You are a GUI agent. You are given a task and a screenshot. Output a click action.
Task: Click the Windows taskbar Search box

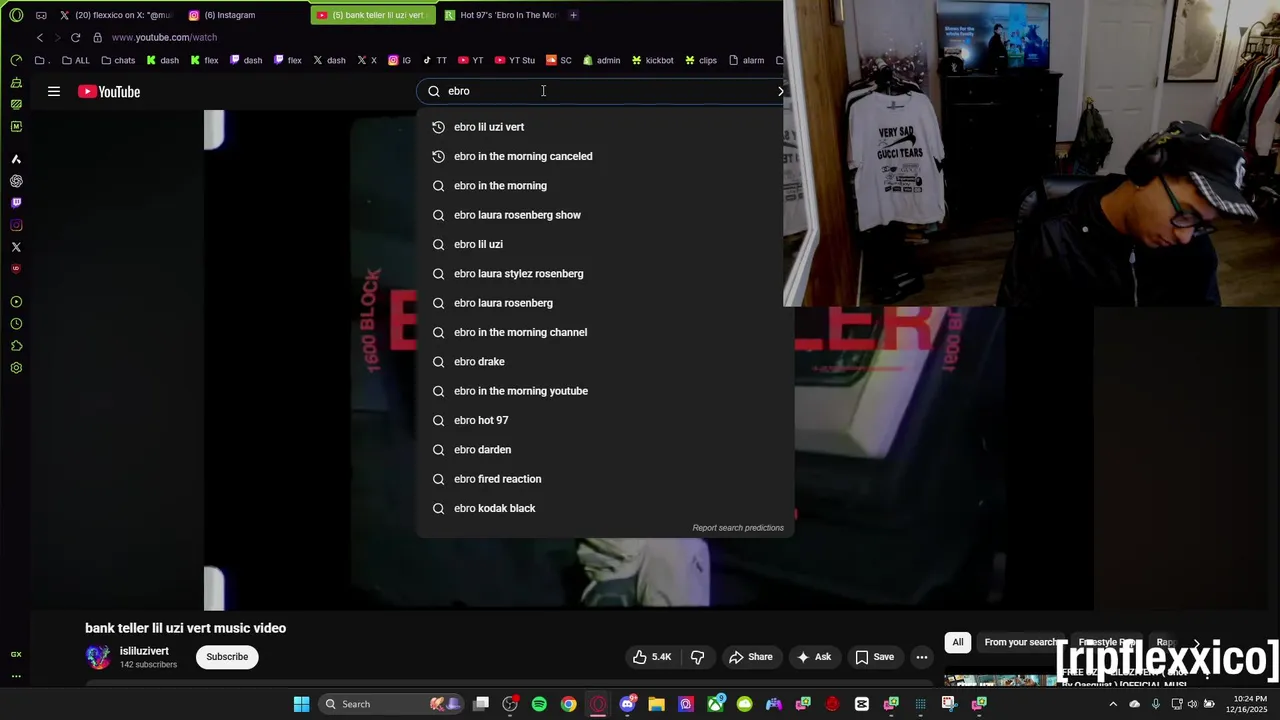click(390, 704)
